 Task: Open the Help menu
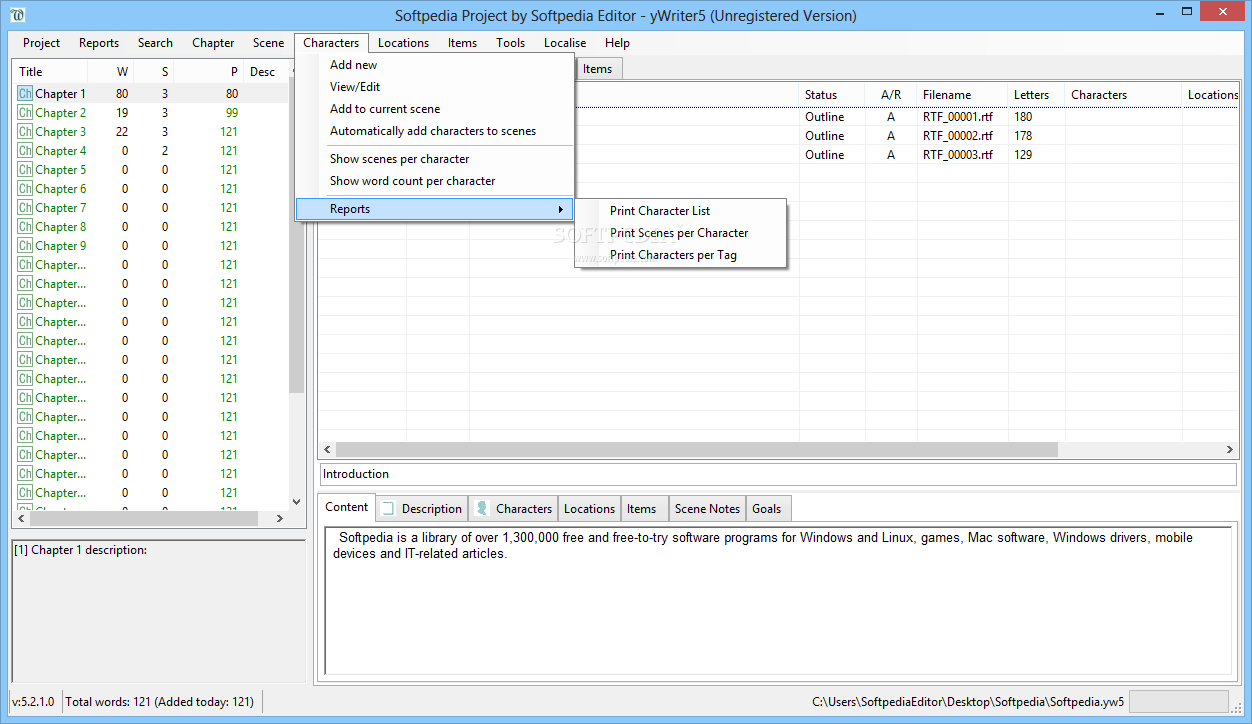pos(617,43)
